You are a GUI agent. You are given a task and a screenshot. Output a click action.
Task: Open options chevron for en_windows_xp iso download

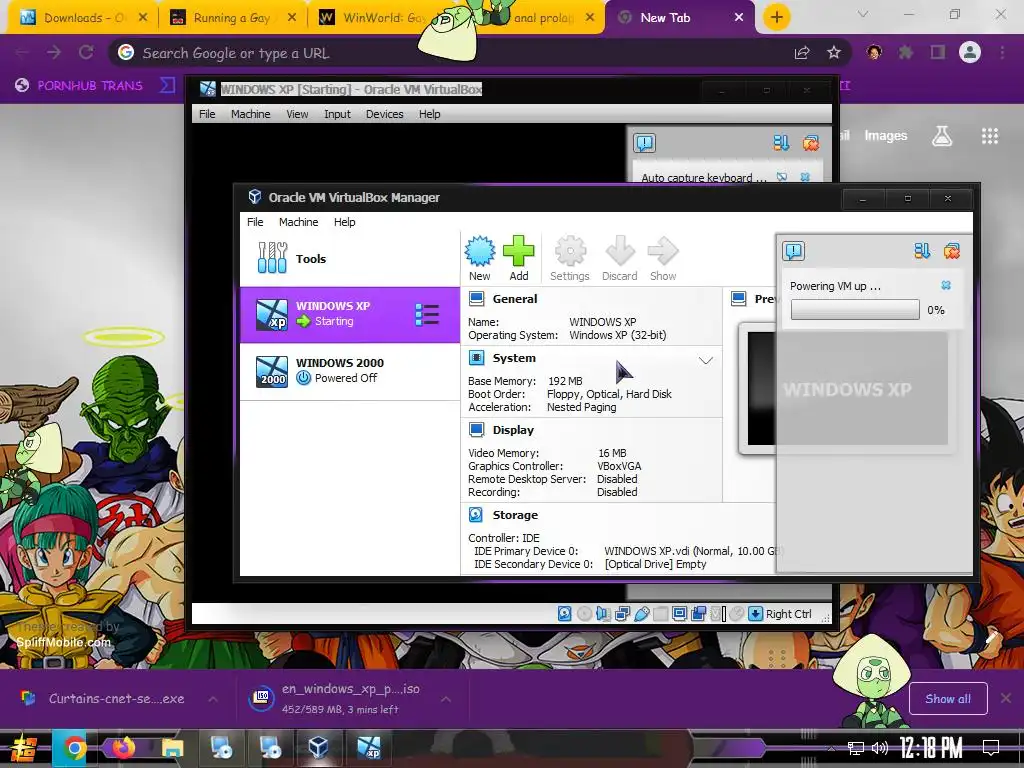446,699
